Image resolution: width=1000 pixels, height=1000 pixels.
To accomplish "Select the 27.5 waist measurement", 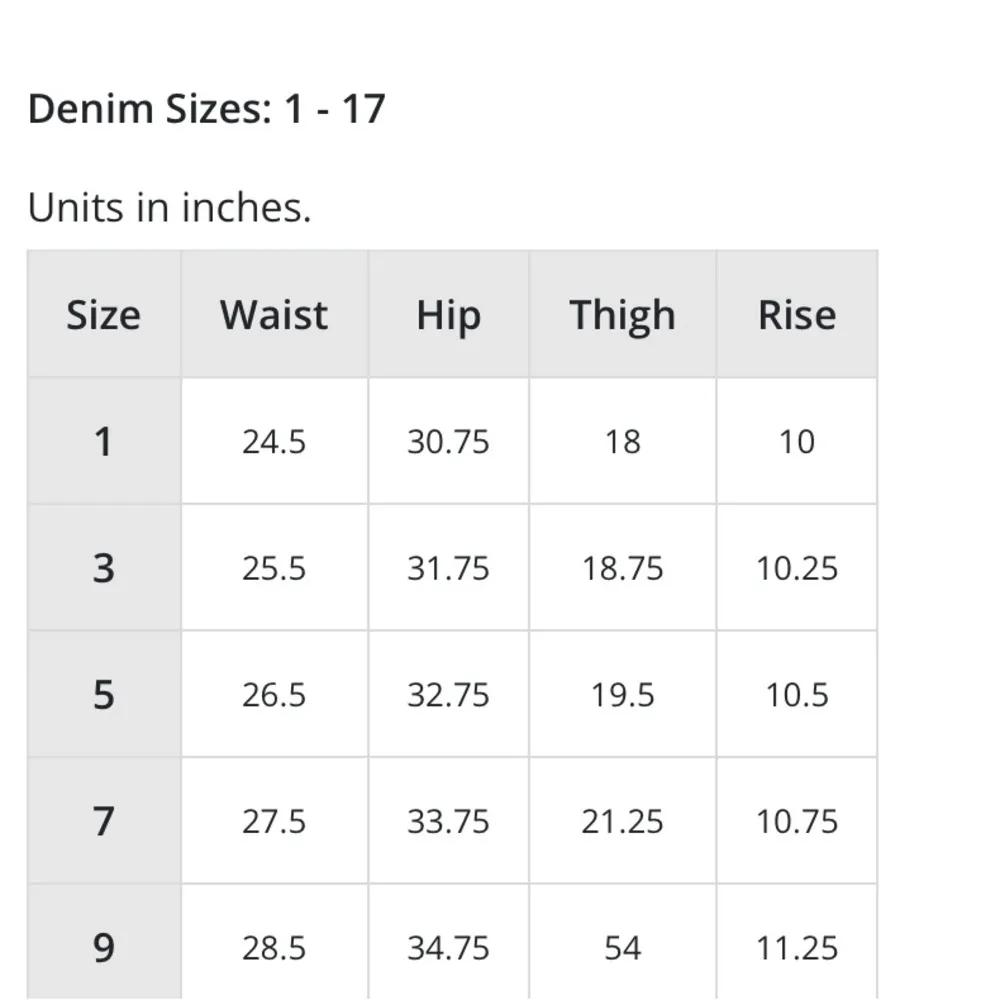I will [274, 821].
